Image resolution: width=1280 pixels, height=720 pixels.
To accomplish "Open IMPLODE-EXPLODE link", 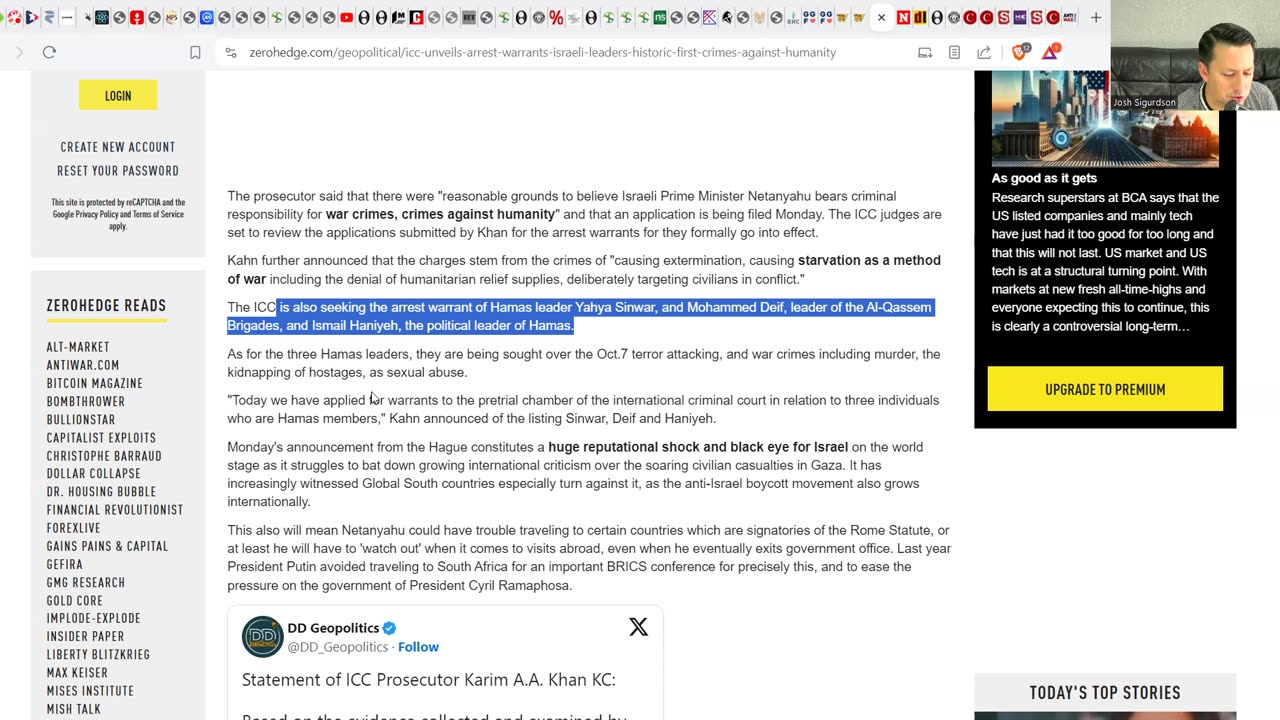I will pos(94,619).
